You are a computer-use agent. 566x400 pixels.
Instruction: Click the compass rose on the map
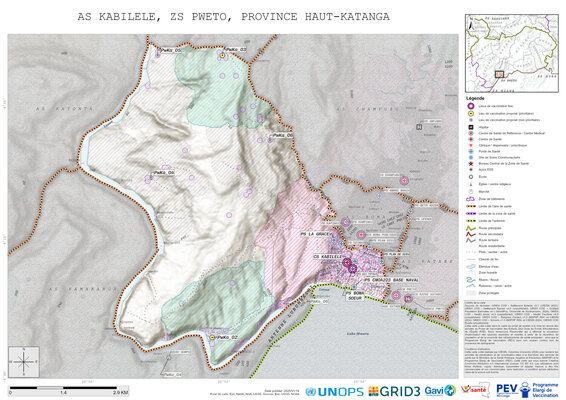coord(24,361)
